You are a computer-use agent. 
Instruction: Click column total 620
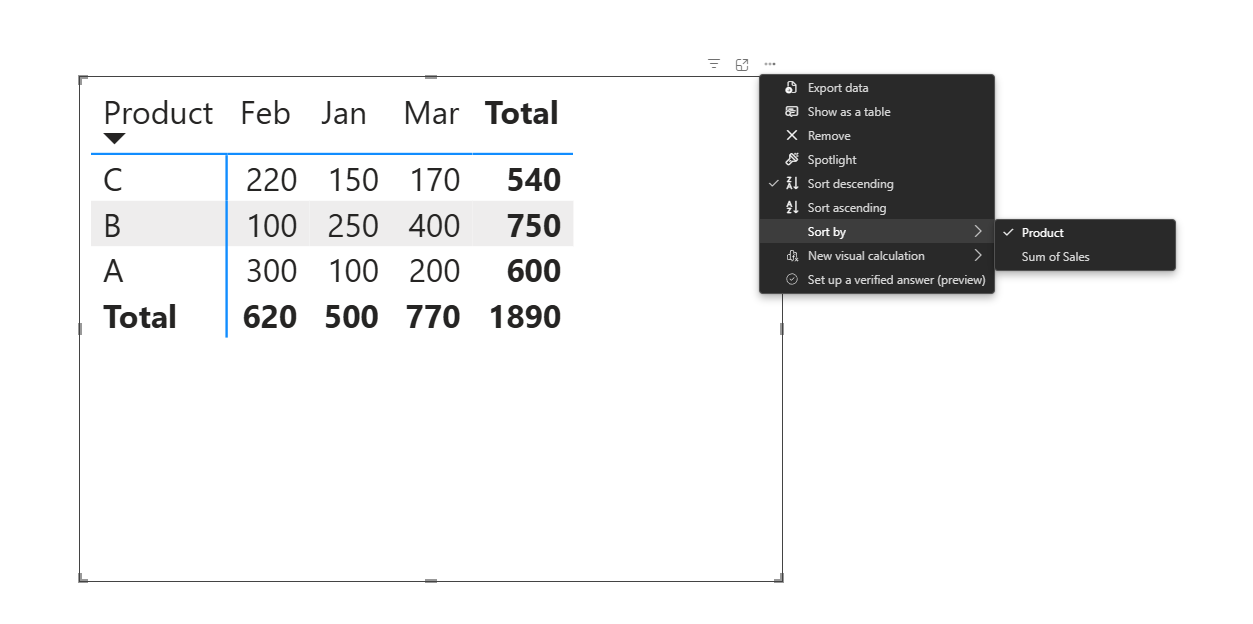[x=270, y=317]
